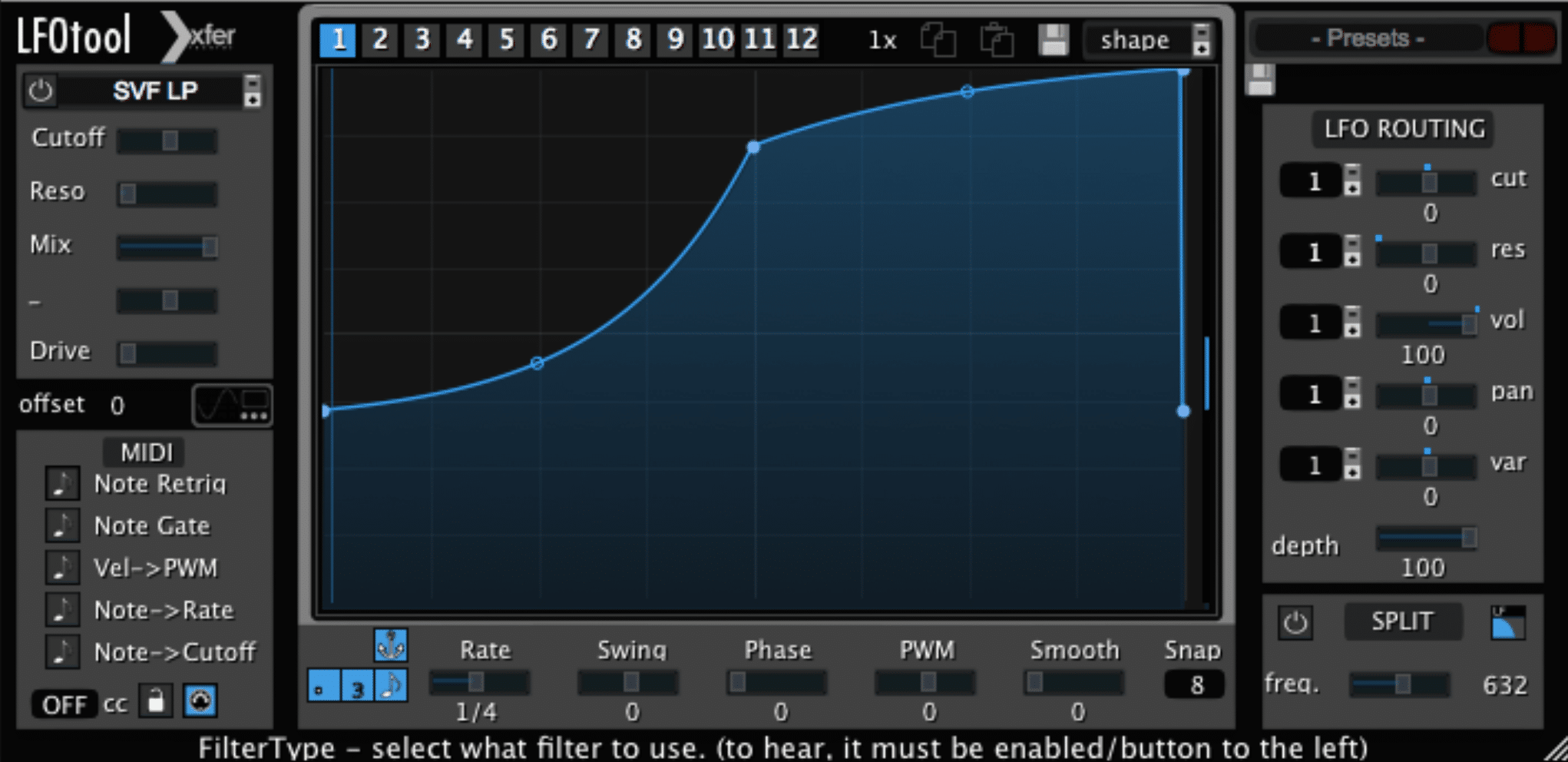1568x762 pixels.
Task: Click the cut routing amount slider
Action: tap(1426, 182)
